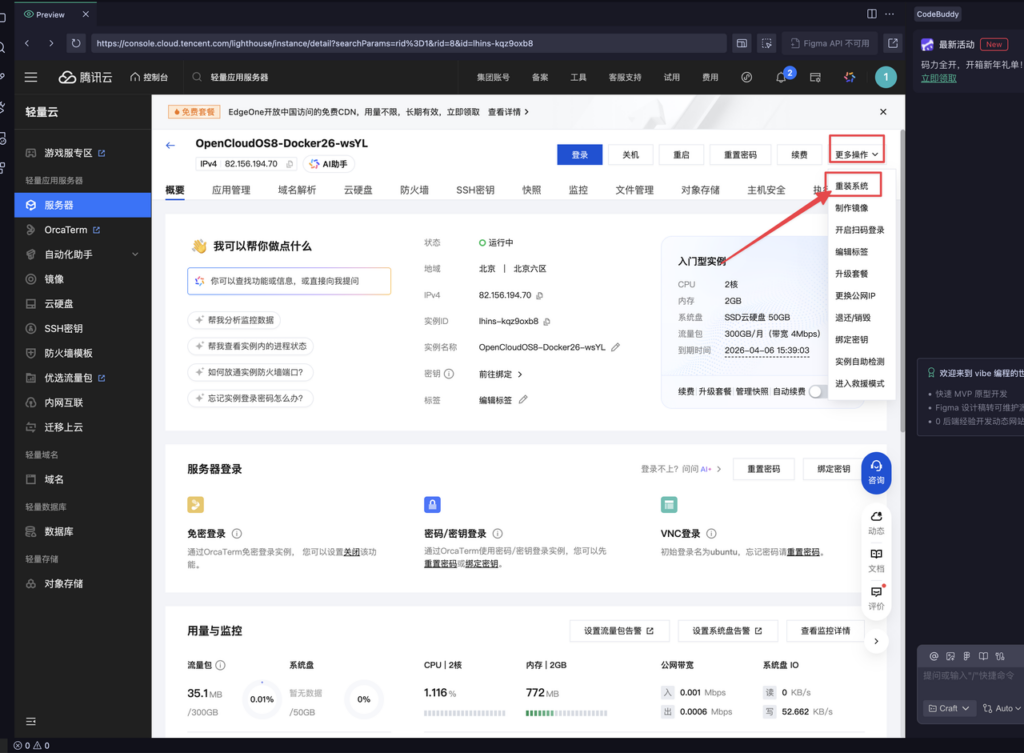
Task: Reload the preview page
Action: (76, 43)
